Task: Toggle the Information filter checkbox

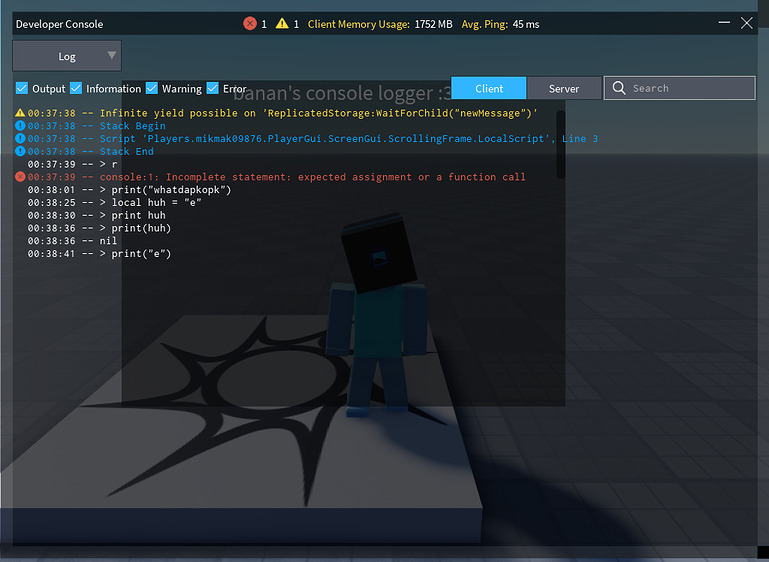Action: click(76, 89)
